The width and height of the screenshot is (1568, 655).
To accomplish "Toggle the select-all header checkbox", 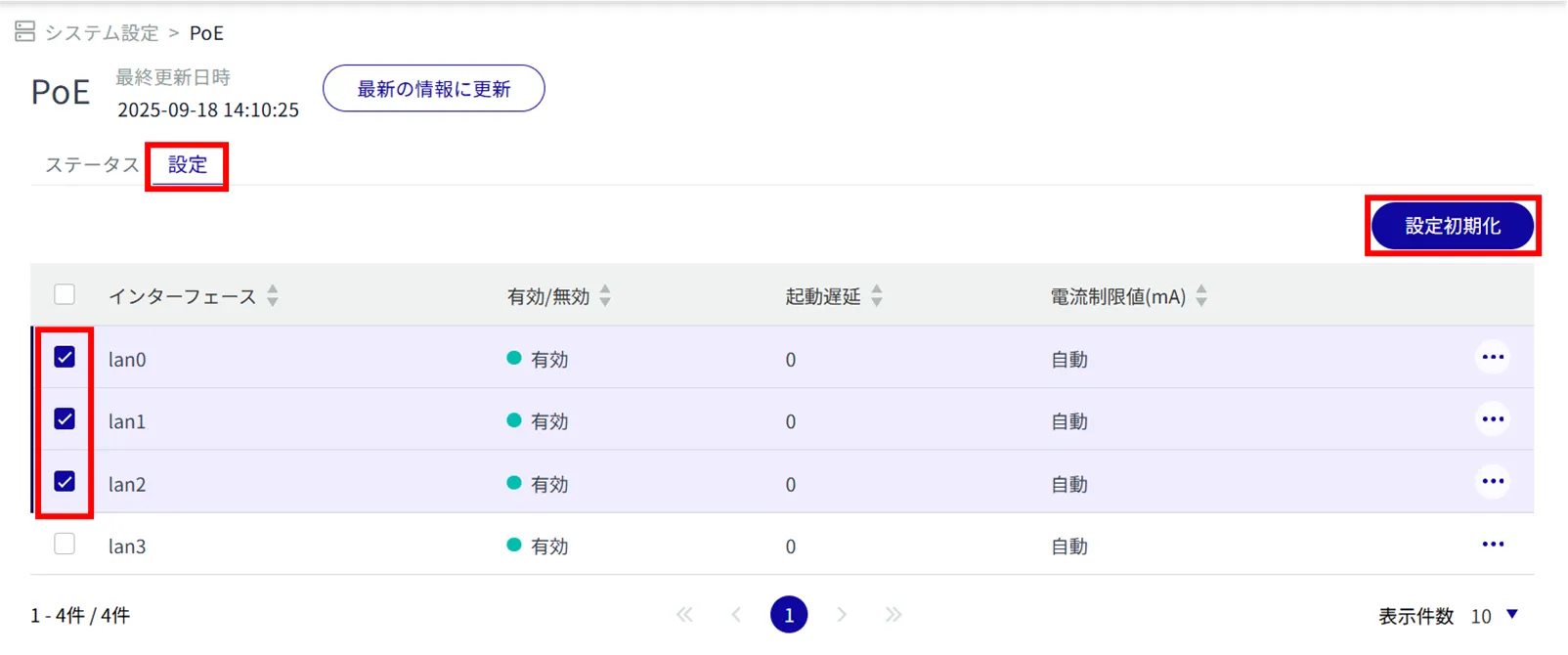I will [65, 294].
